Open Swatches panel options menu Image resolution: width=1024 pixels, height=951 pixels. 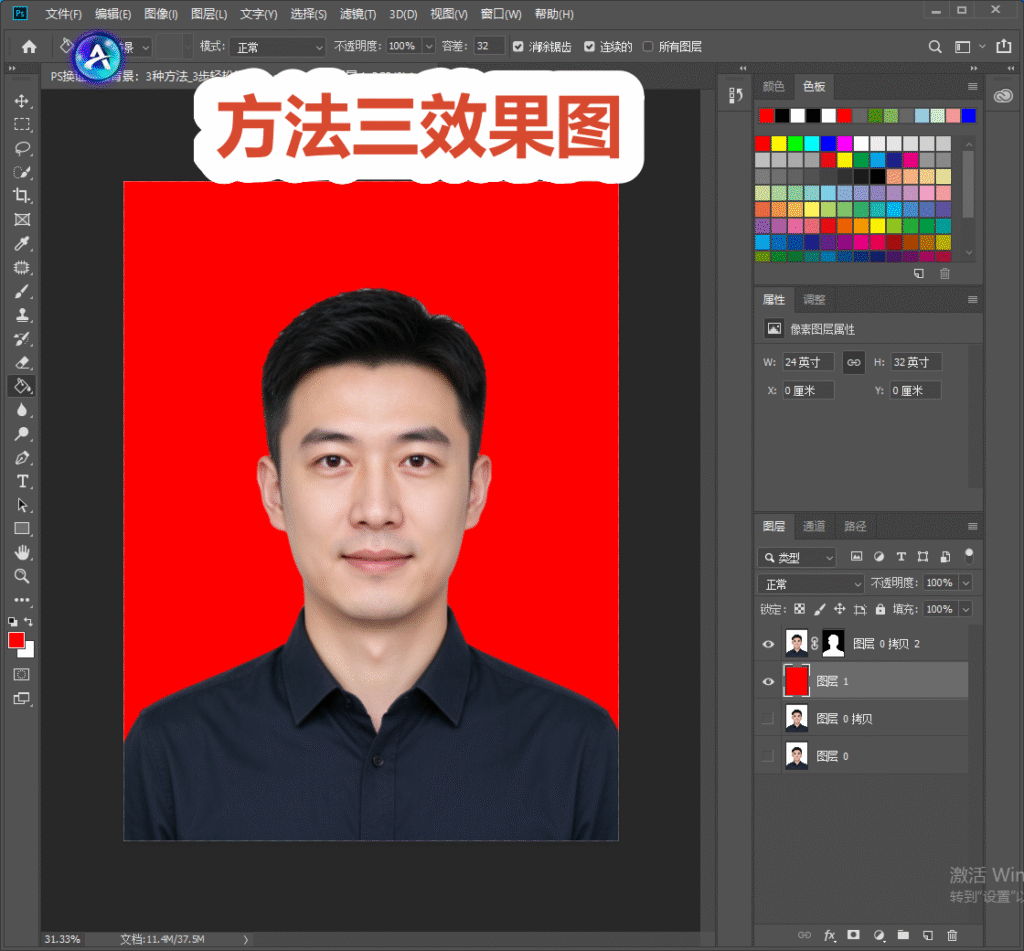972,86
